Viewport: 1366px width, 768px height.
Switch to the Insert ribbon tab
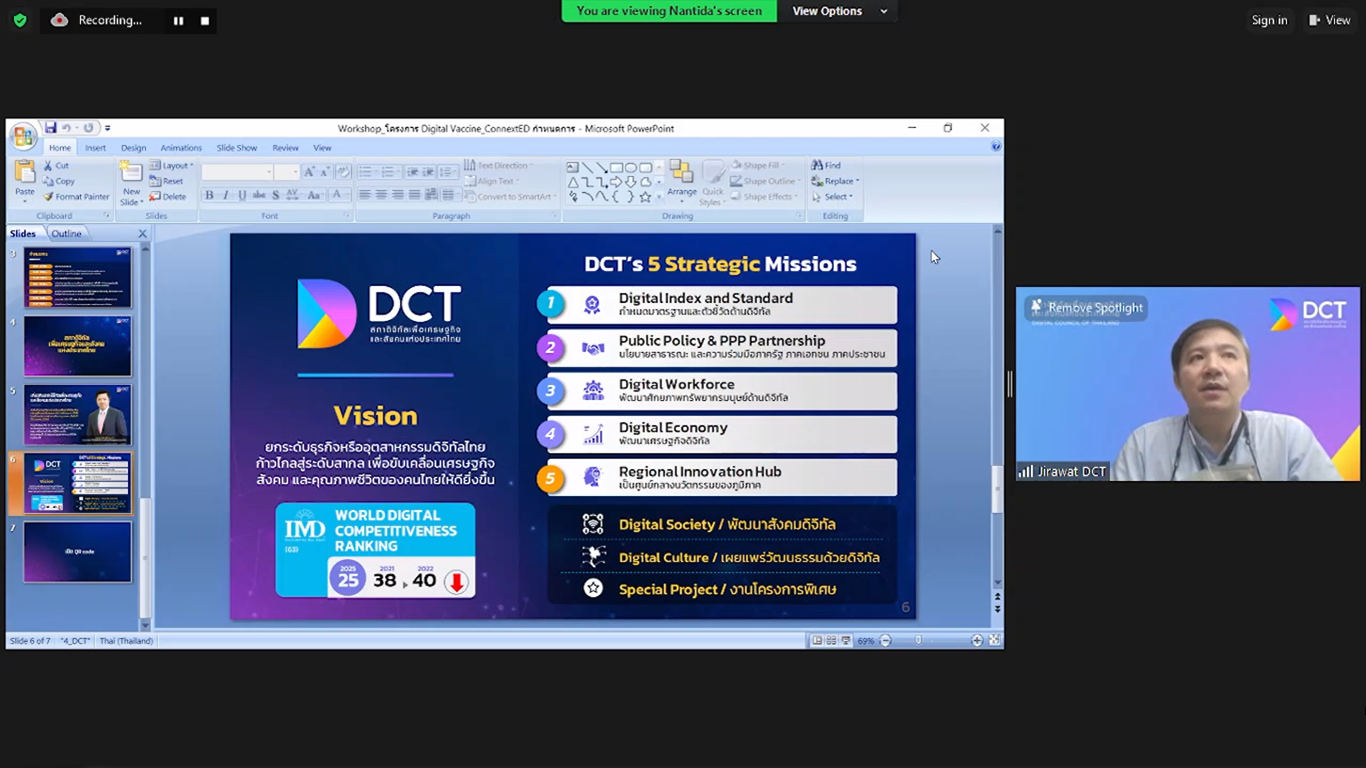(x=95, y=148)
